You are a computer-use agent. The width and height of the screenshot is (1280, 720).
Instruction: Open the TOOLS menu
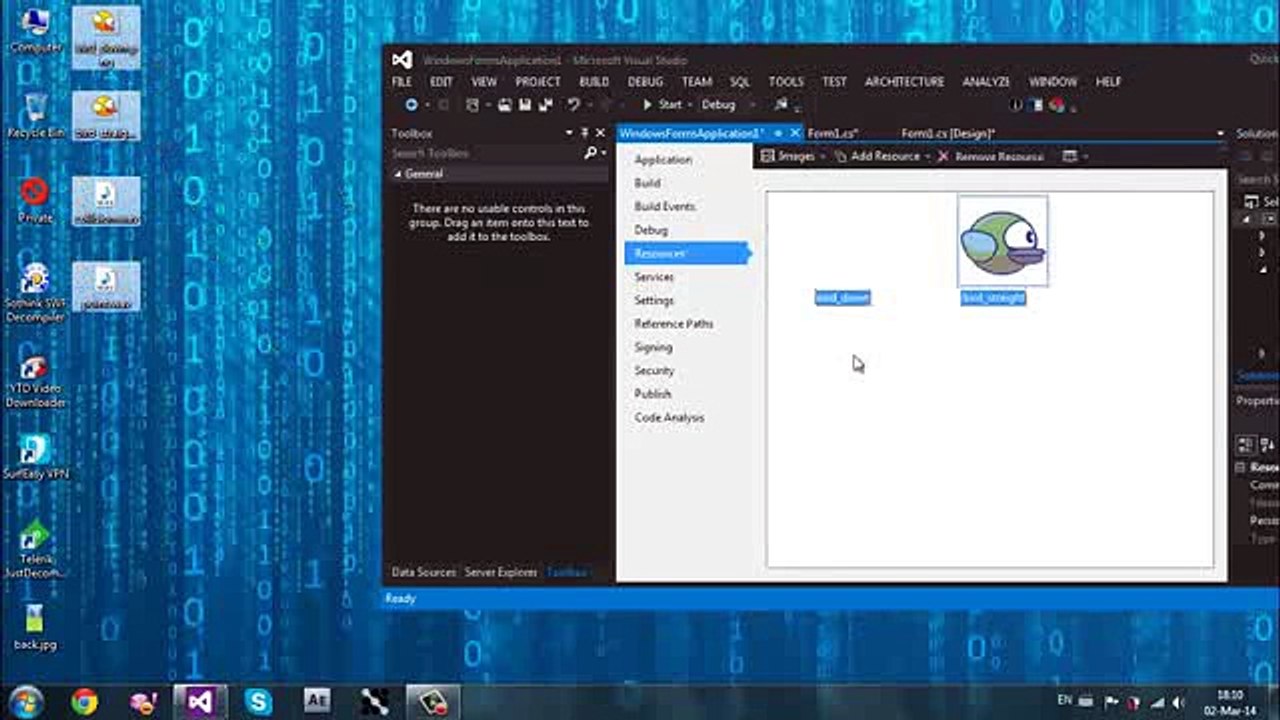coord(786,82)
